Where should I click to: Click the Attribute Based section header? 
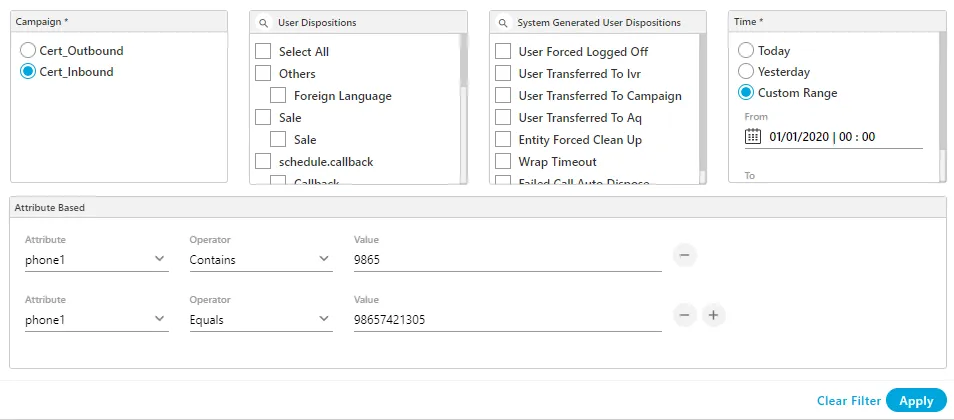coord(478,208)
